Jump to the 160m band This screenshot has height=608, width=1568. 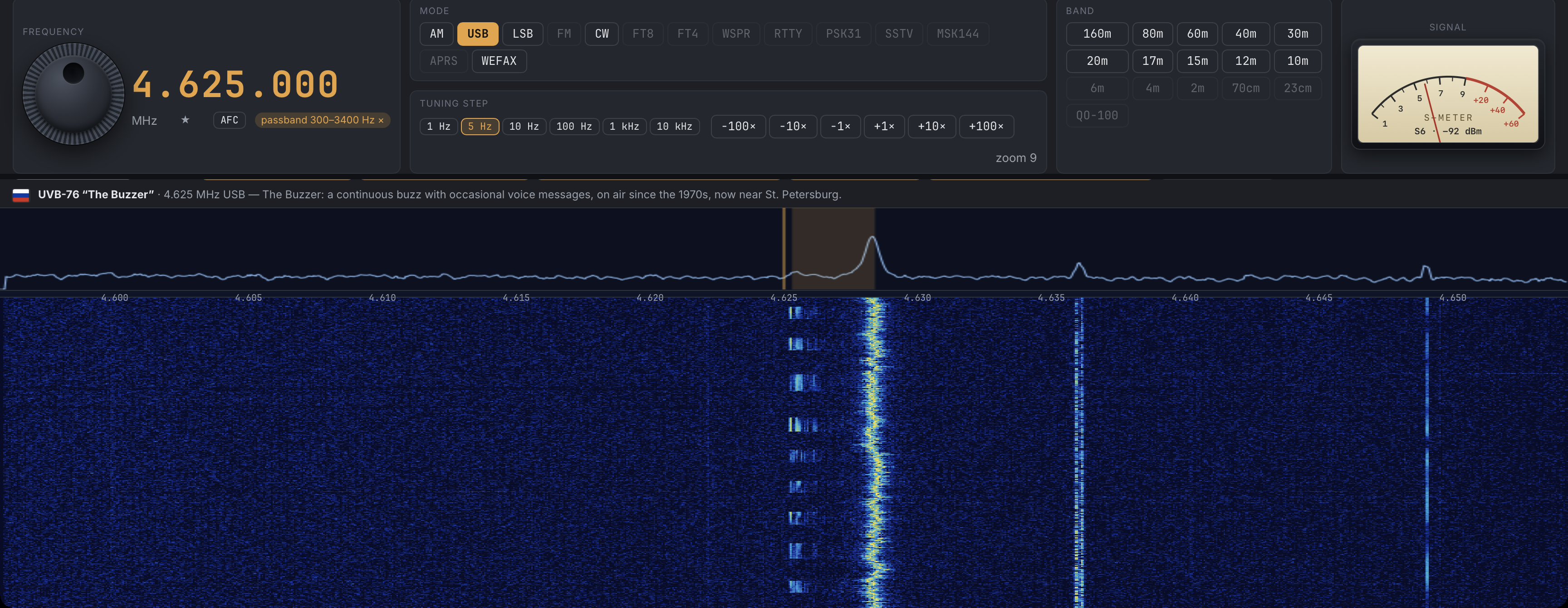[x=1097, y=34]
